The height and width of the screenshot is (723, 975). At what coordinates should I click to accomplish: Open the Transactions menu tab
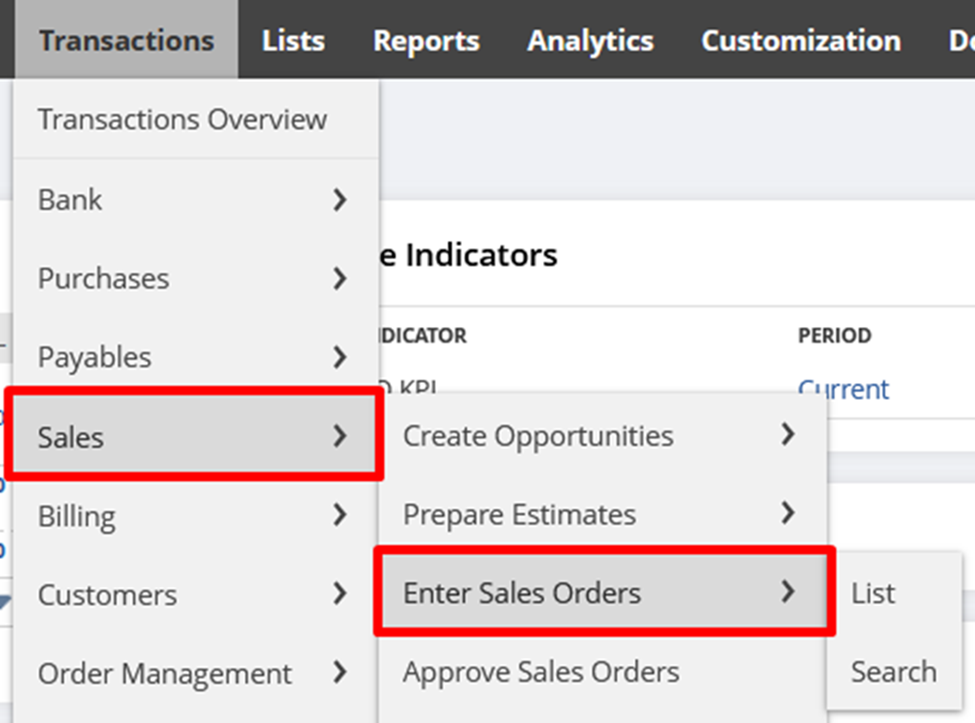point(126,40)
